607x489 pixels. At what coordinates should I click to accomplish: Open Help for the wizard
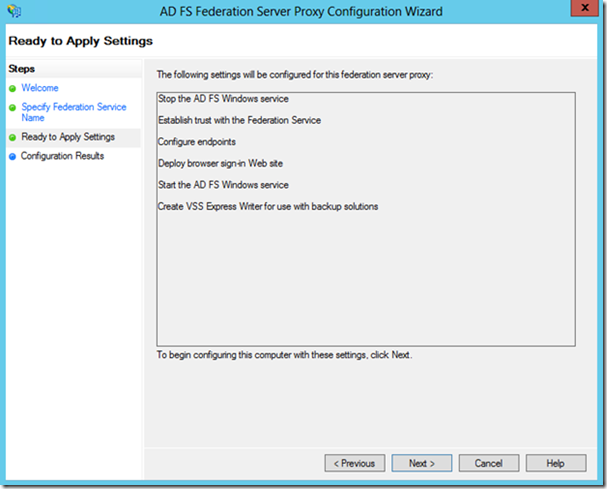pyautogui.click(x=556, y=463)
